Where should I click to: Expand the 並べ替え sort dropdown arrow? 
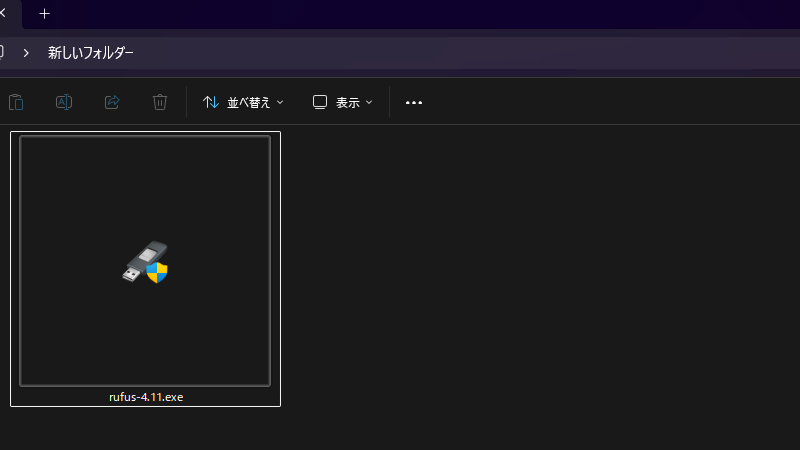point(280,102)
